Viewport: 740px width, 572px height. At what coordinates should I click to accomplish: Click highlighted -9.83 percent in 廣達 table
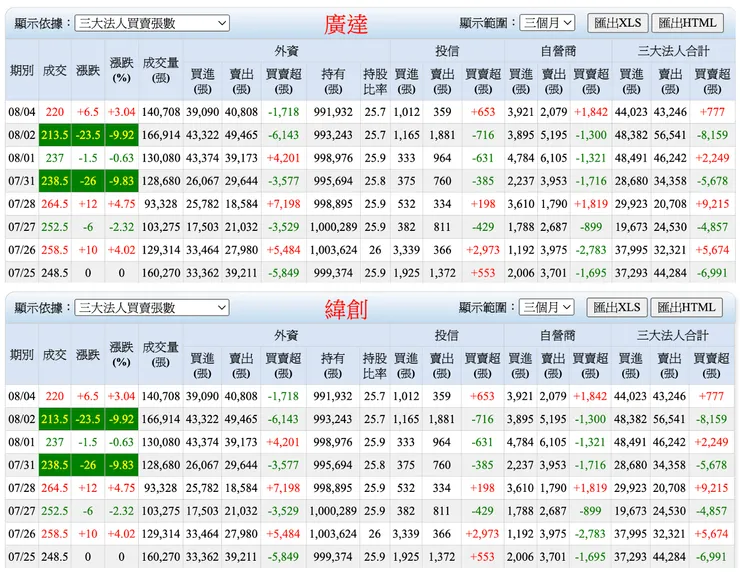[x=121, y=181]
